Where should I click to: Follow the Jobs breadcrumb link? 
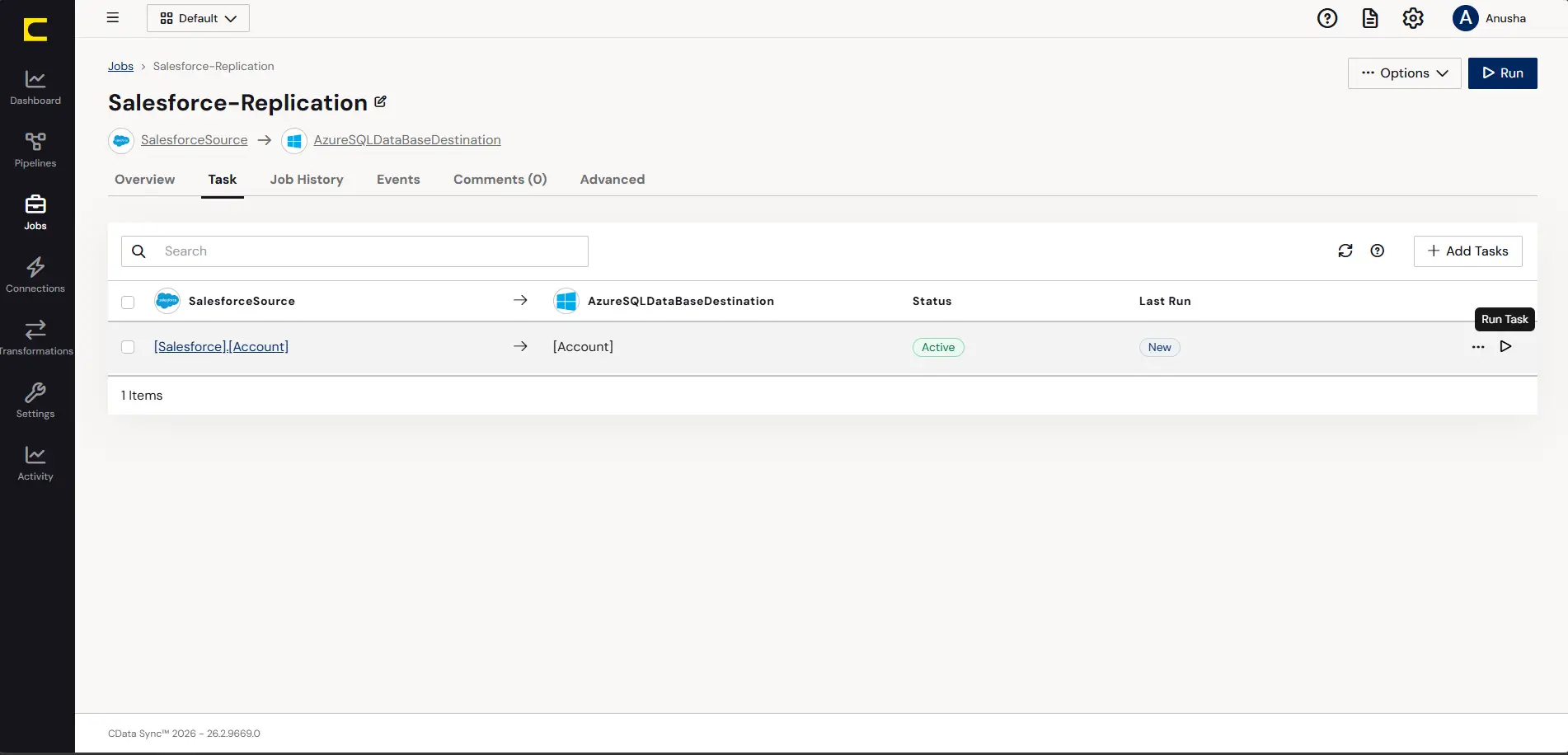click(x=120, y=66)
